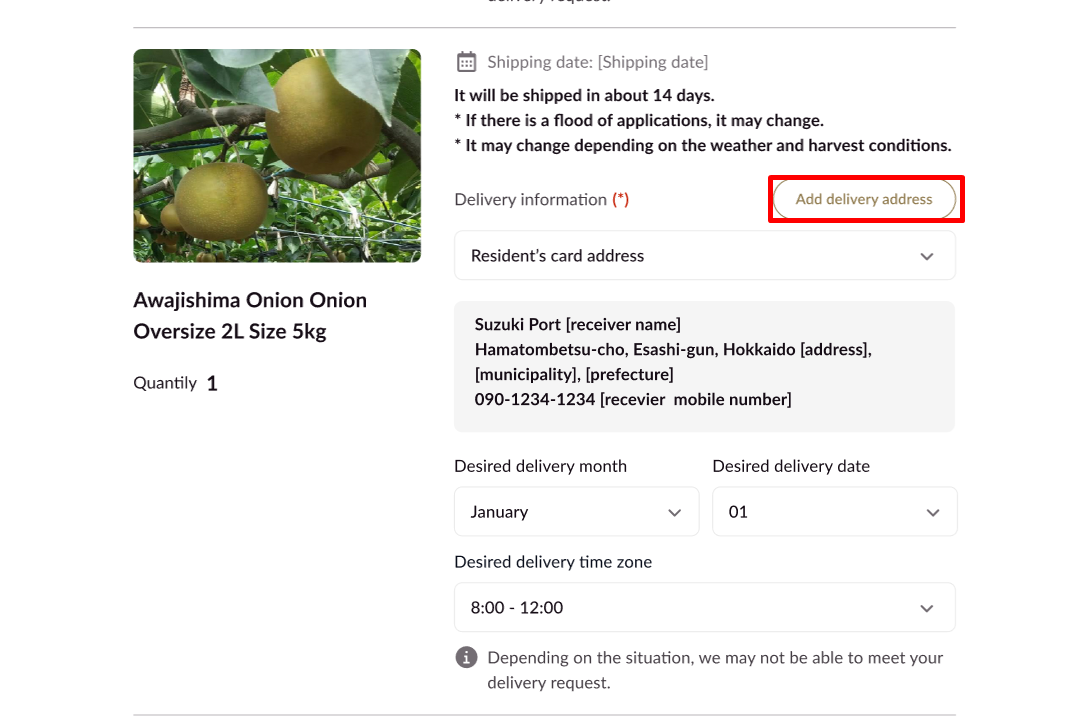Click the calendar icon beside Shipping date

click(466, 62)
